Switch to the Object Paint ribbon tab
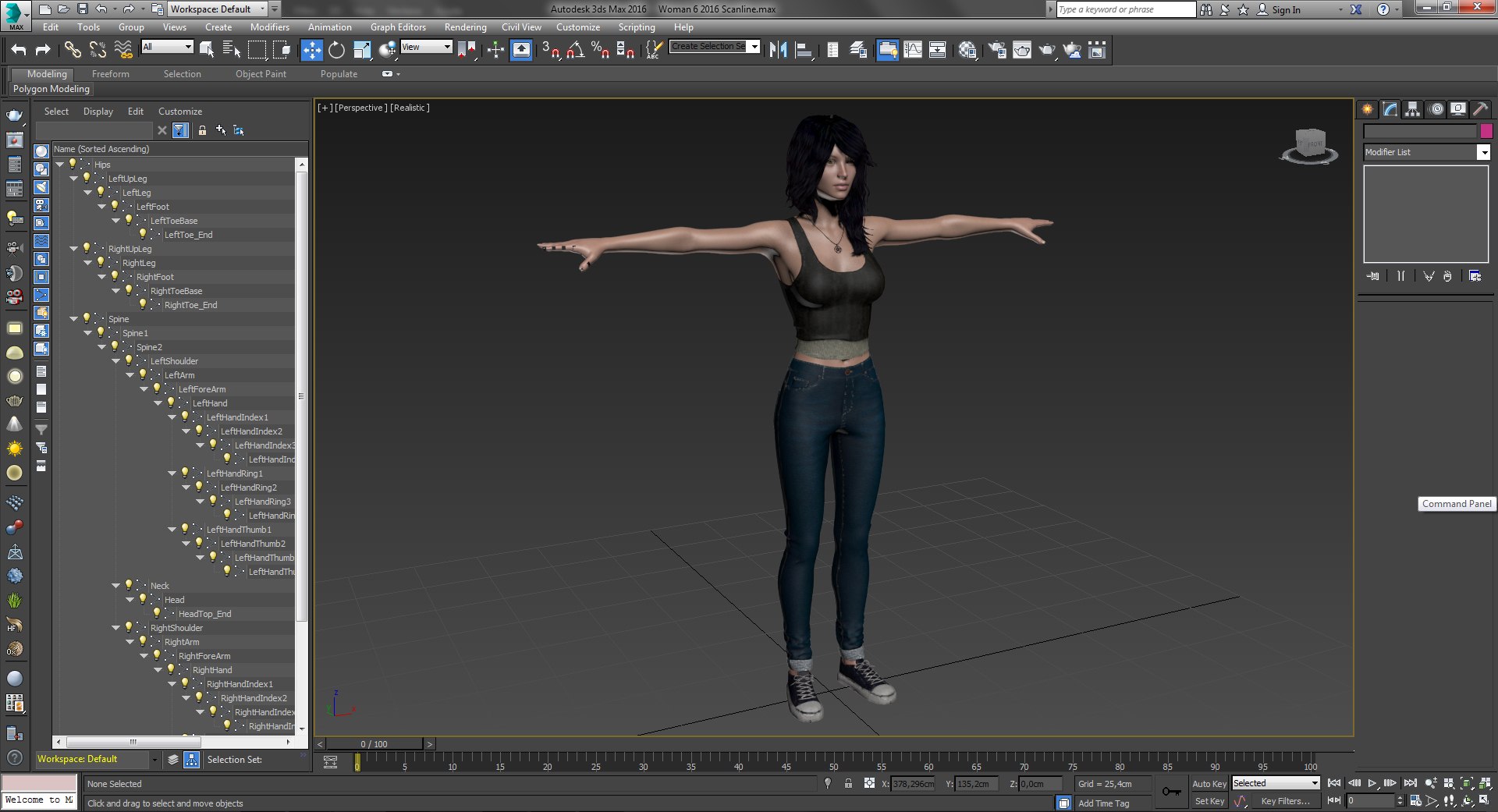Screen dimensions: 1498x812 tap(261, 74)
